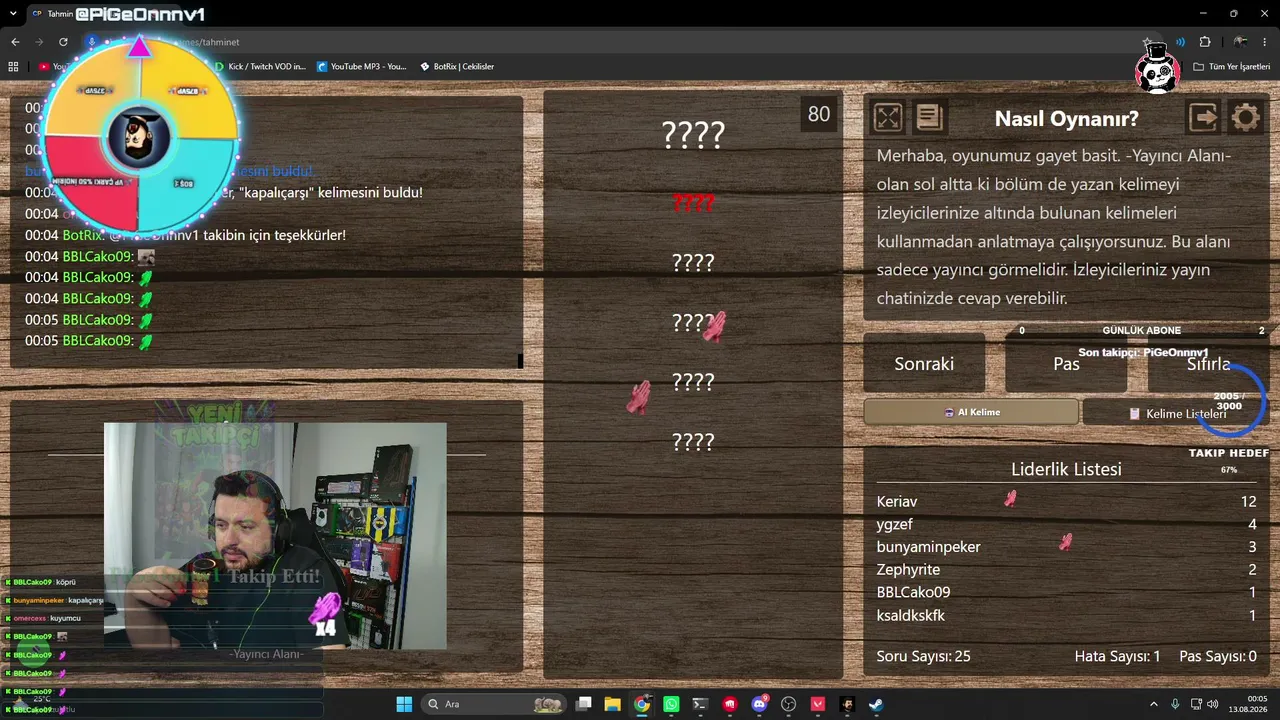This screenshot has height=720, width=1280.
Task: Open the BotRix | Celolisler bookmark
Action: (x=457, y=66)
